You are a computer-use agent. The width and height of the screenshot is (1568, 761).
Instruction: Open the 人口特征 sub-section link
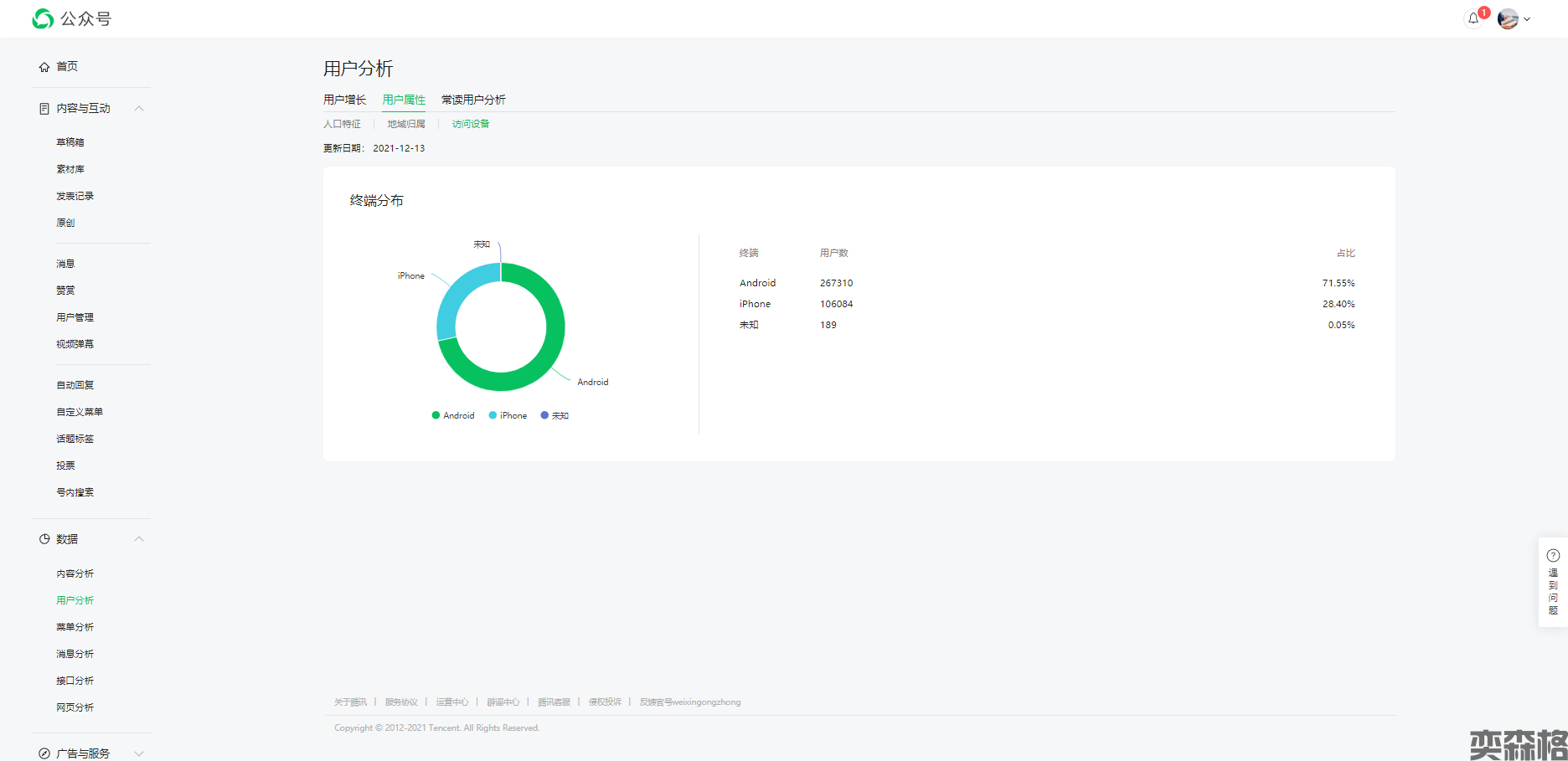point(342,124)
